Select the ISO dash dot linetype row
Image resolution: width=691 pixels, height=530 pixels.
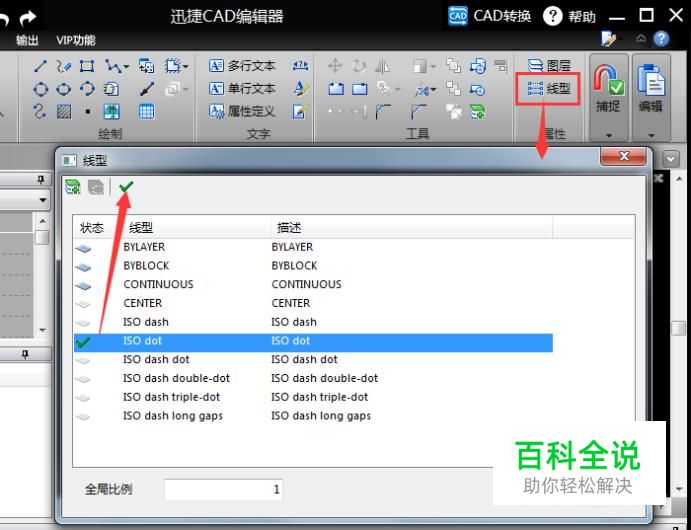click(x=313, y=360)
